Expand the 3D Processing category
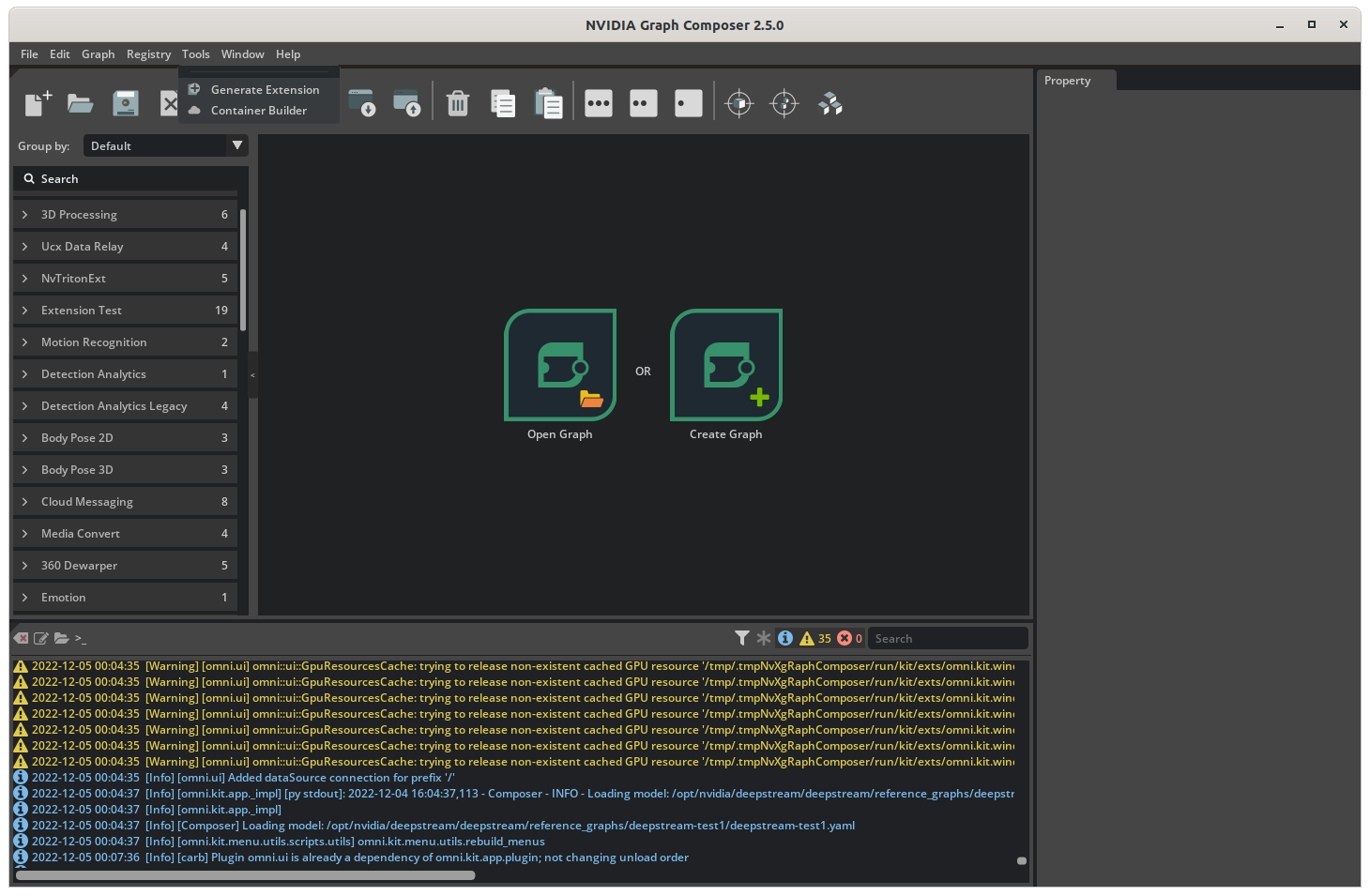The height and width of the screenshot is (896, 1370). tap(126, 215)
